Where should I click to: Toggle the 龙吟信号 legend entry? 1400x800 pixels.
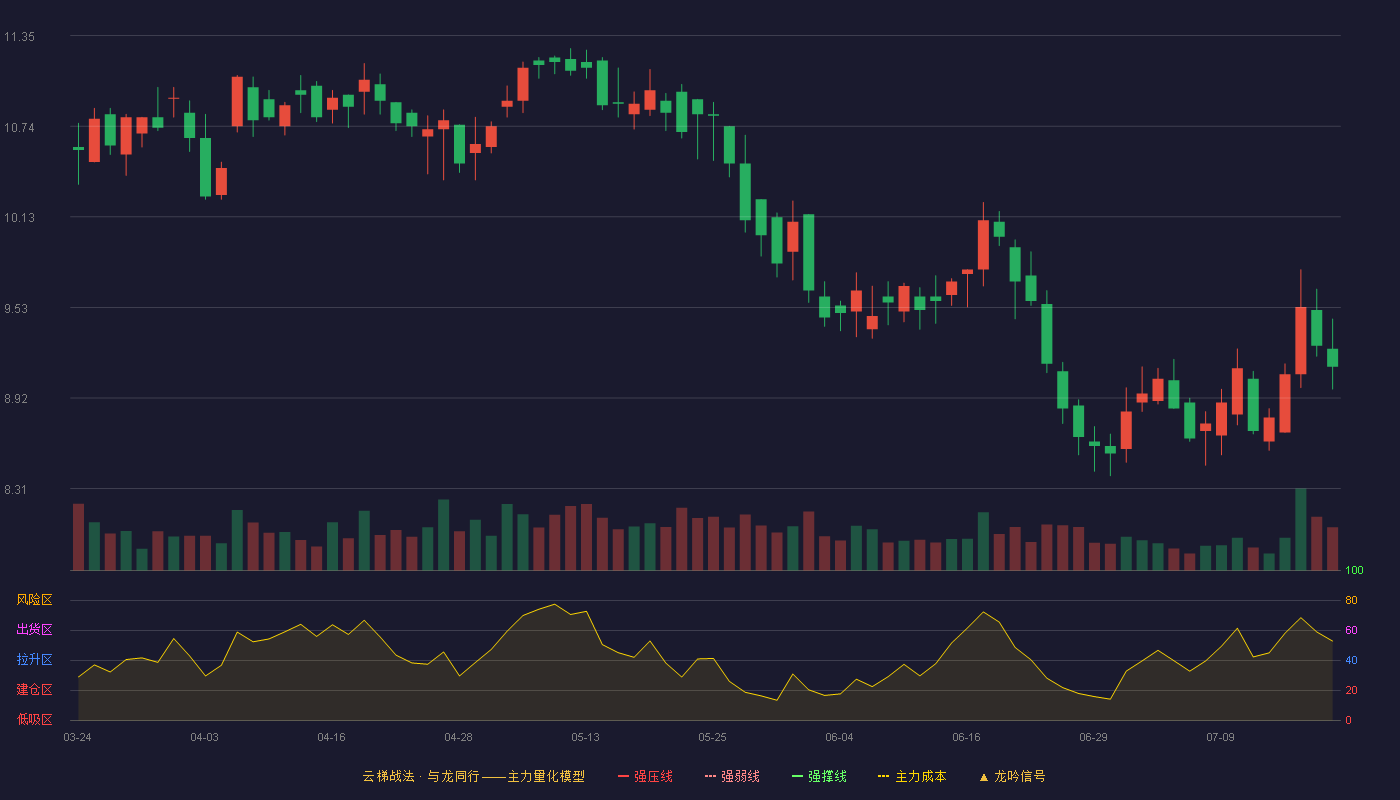click(1011, 776)
